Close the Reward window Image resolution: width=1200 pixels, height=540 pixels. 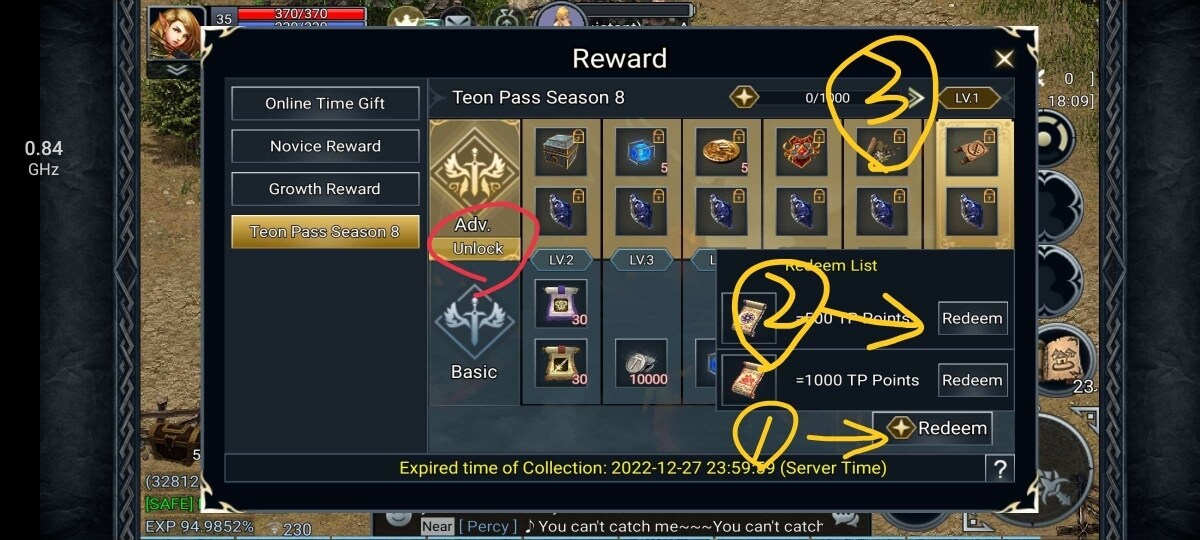(1004, 59)
